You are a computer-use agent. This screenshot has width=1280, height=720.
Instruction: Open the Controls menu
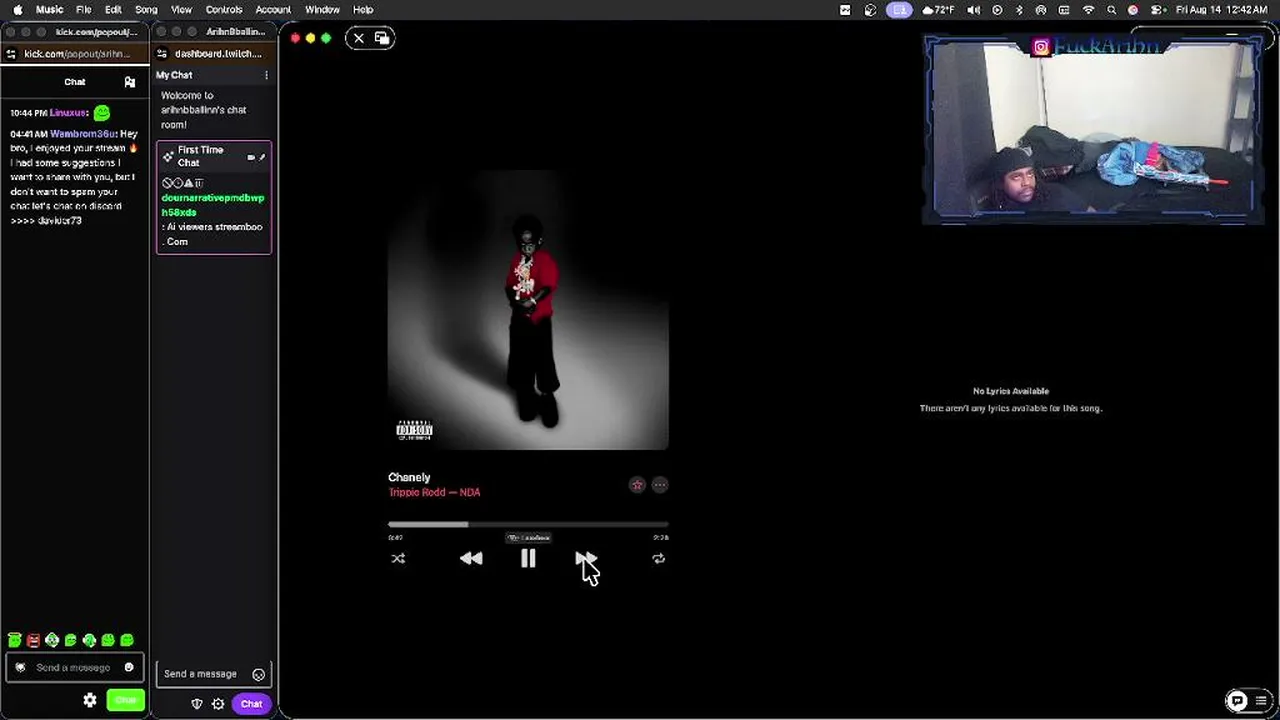pyautogui.click(x=224, y=10)
